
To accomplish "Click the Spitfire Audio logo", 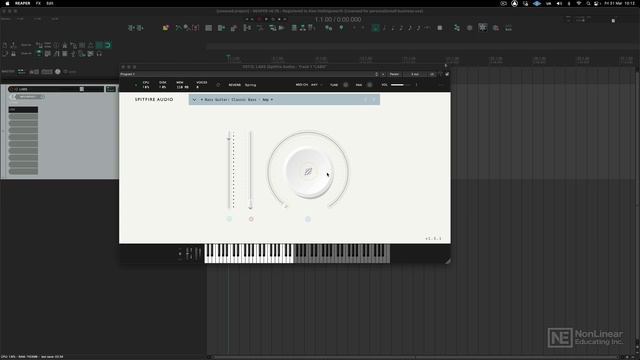I will click(x=154, y=100).
